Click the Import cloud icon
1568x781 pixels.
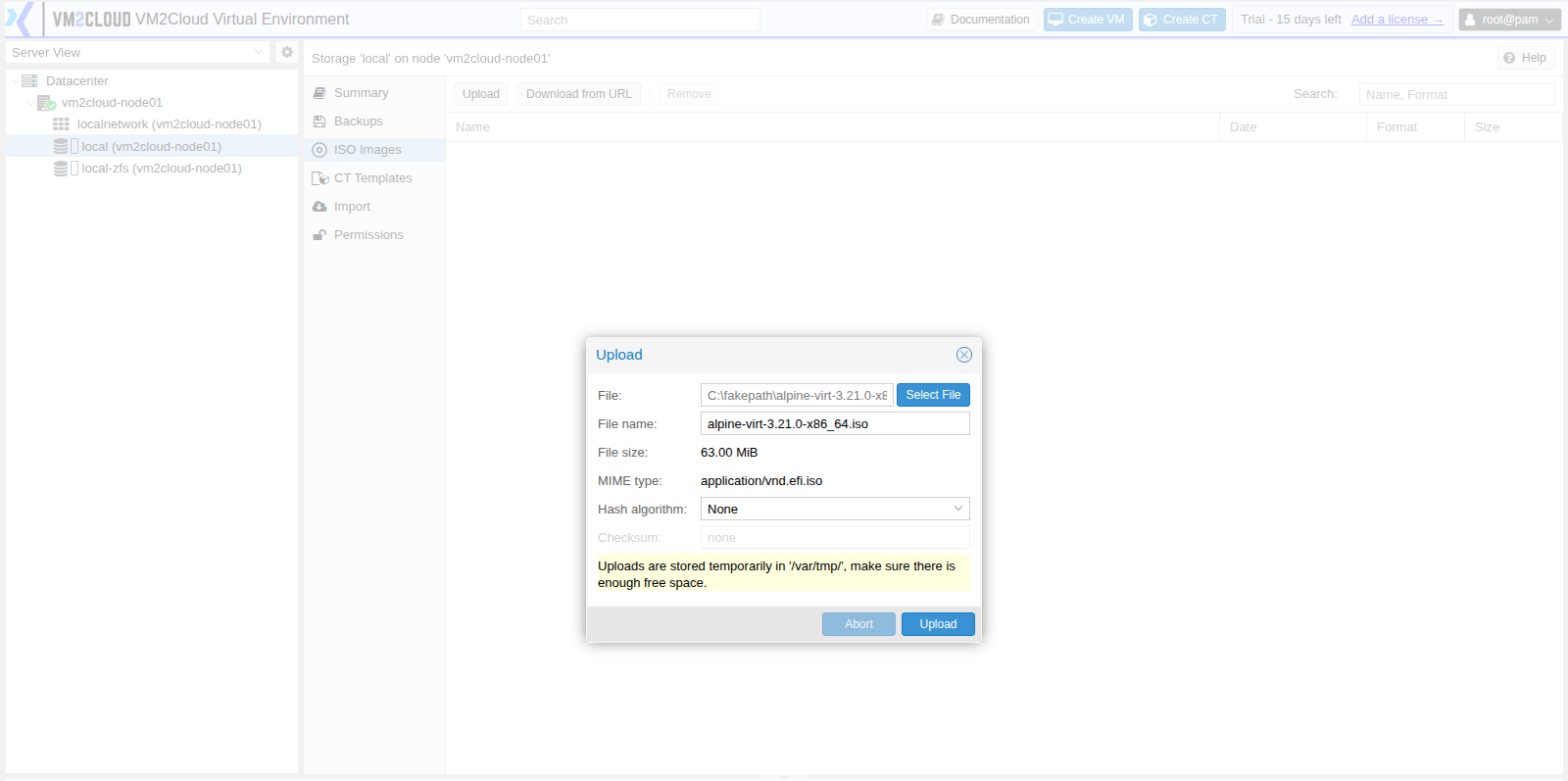click(319, 207)
